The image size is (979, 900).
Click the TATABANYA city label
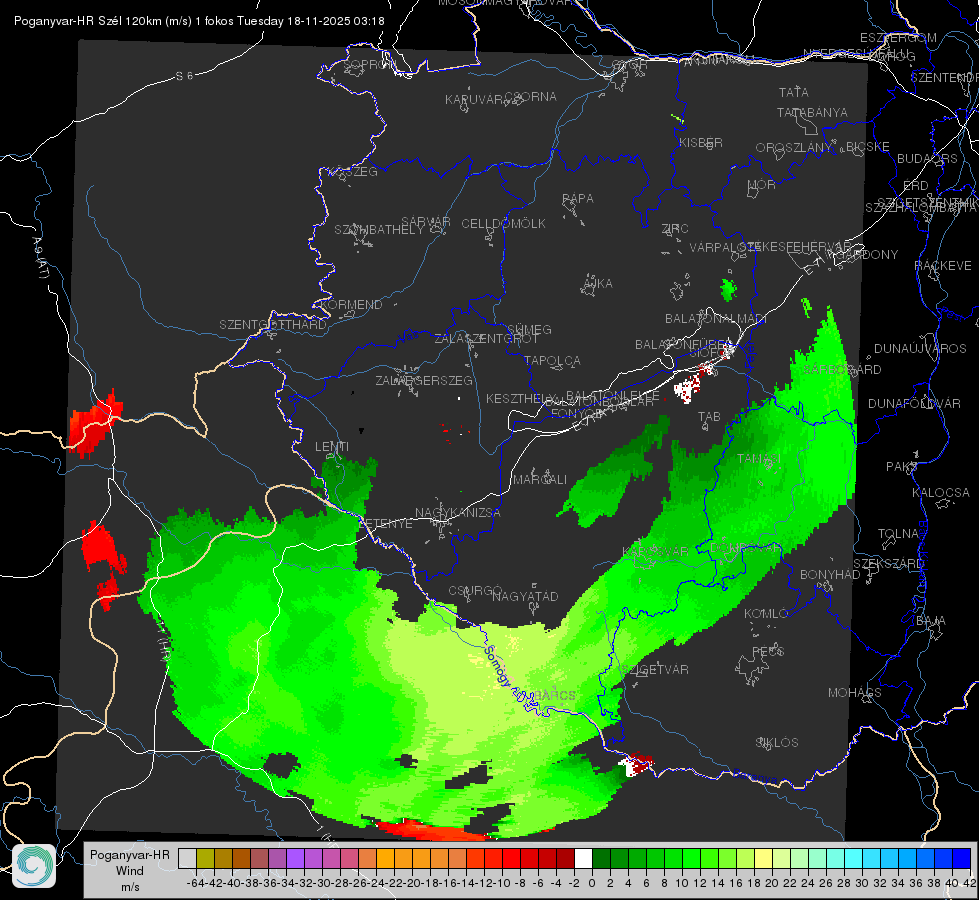pyautogui.click(x=812, y=112)
